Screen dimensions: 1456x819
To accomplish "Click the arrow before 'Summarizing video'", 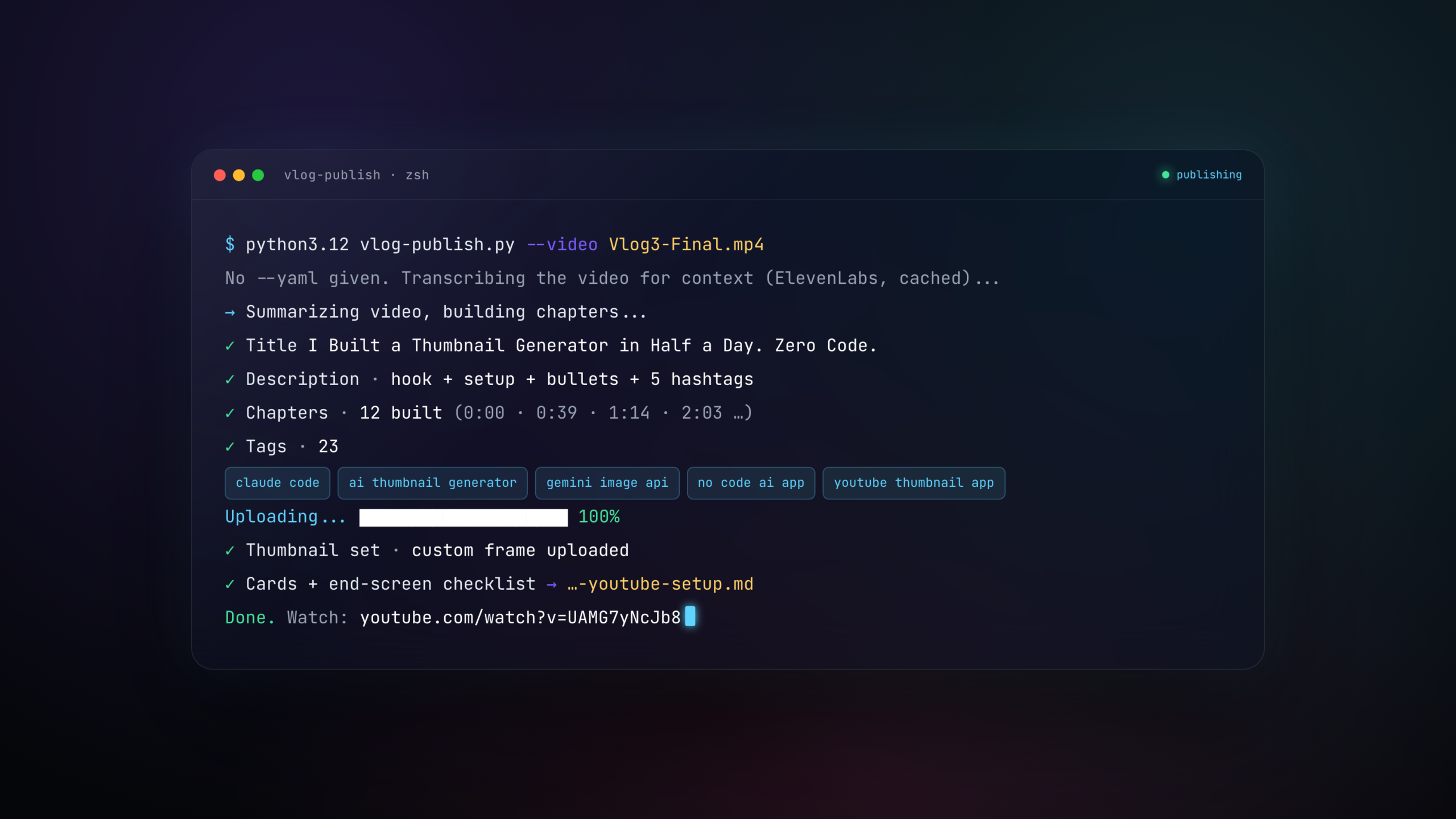I will 230,312.
